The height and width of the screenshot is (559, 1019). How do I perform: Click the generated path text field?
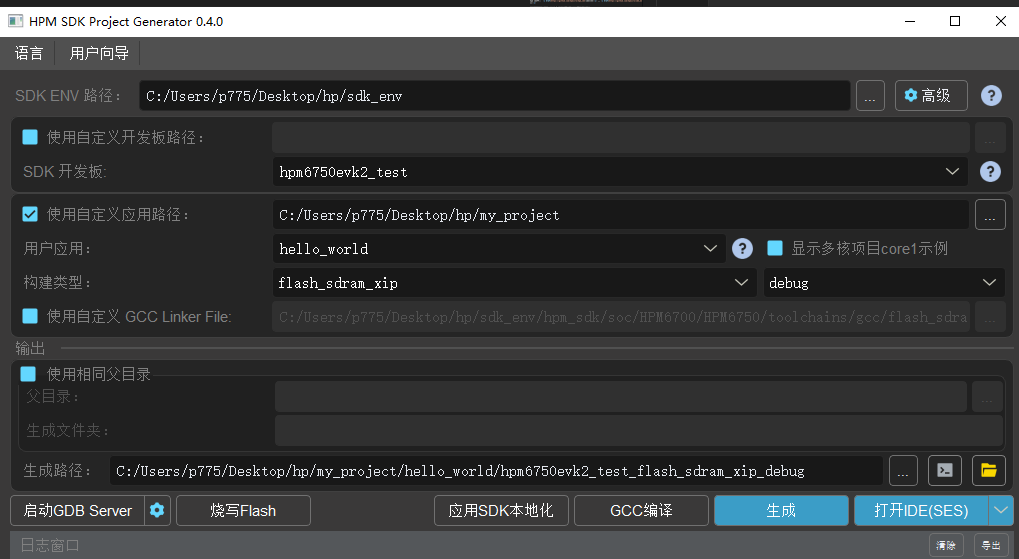click(498, 471)
